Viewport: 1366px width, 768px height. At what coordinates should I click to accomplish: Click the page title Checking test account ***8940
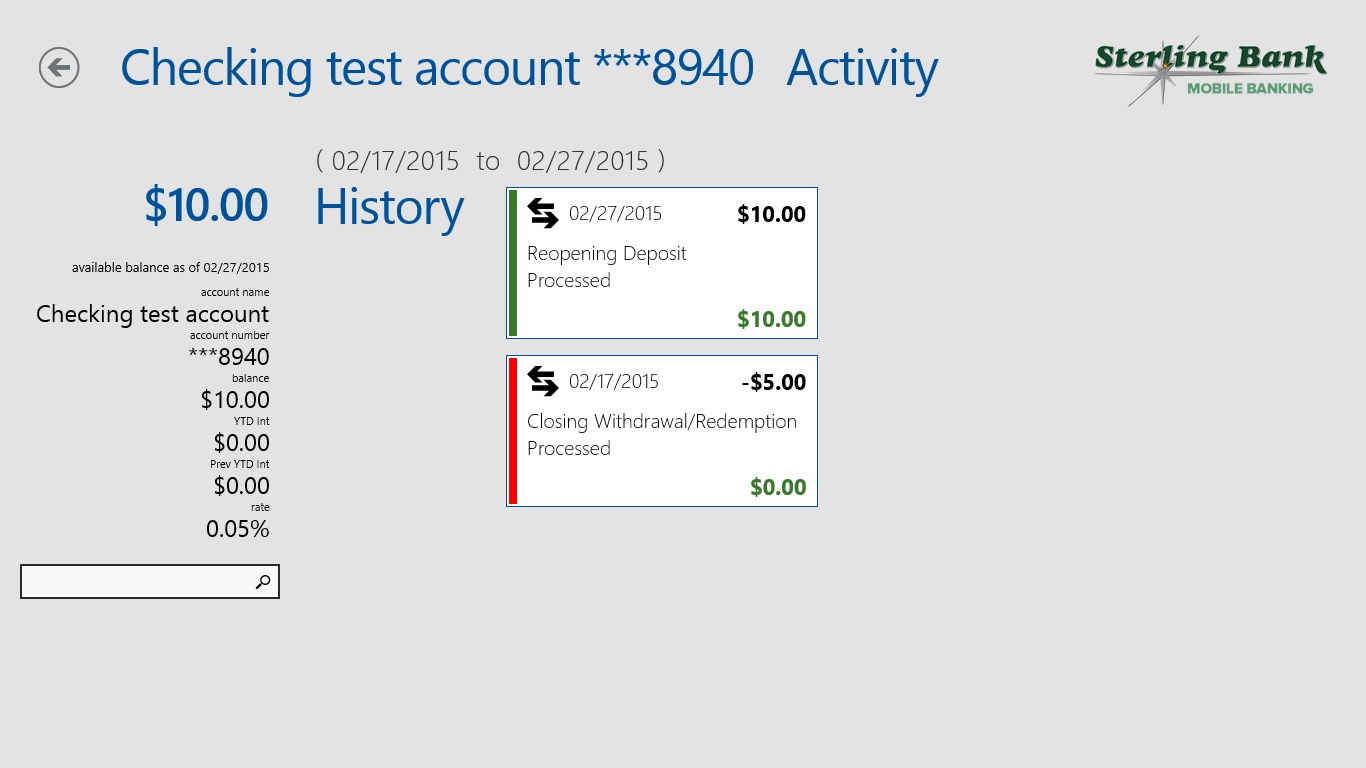[436, 68]
